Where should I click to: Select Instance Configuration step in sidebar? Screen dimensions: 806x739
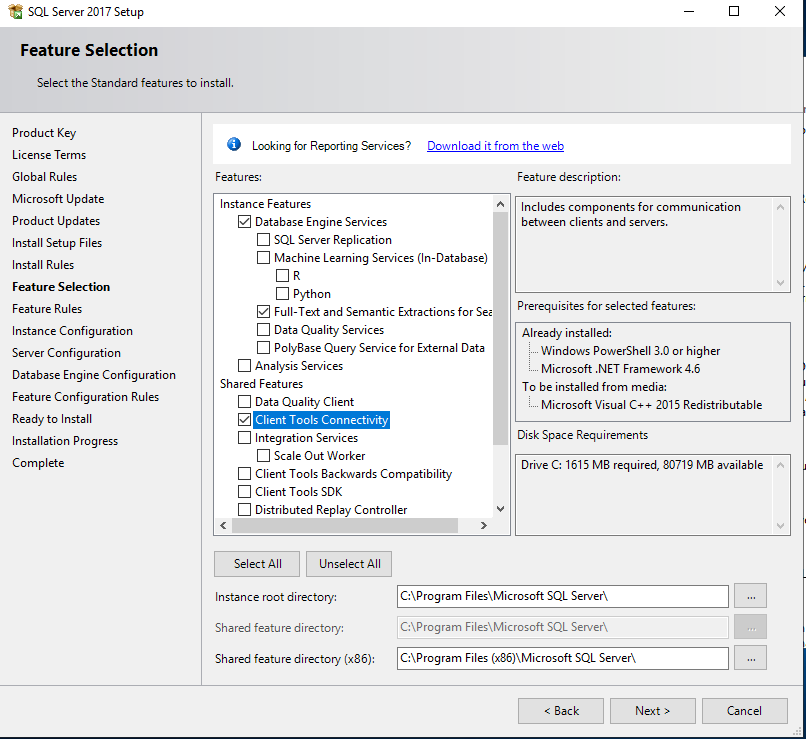click(x=72, y=330)
